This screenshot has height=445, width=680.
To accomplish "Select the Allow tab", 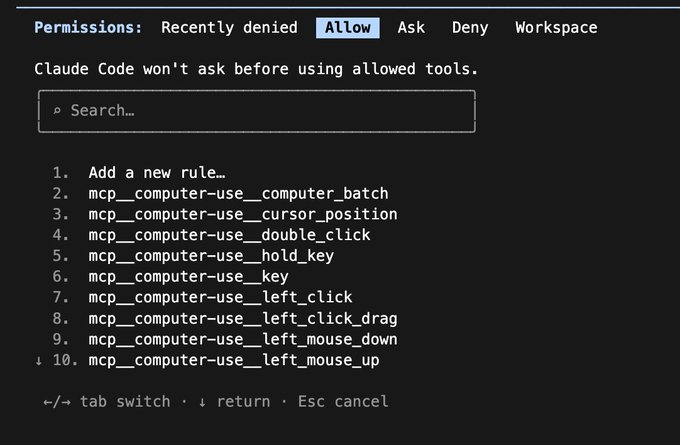I will (x=348, y=28).
